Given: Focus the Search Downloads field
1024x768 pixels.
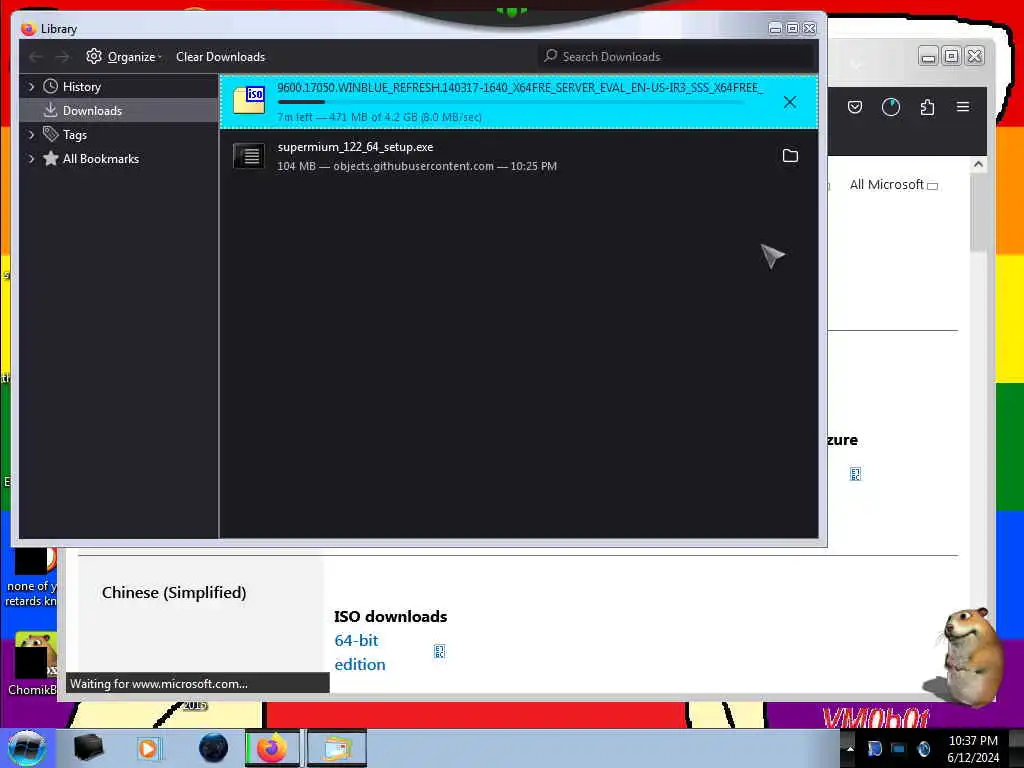Looking at the screenshot, I should click(x=677, y=57).
